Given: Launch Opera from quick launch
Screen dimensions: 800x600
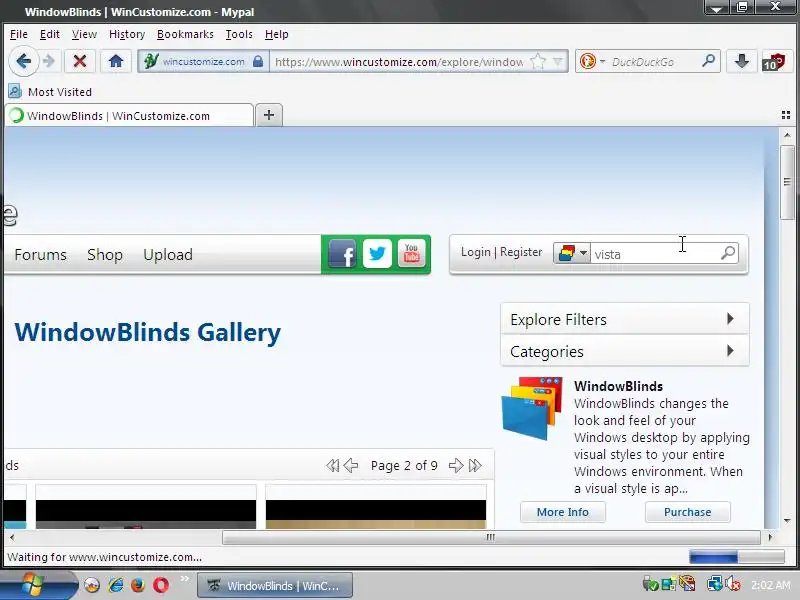Looking at the screenshot, I should (160, 585).
